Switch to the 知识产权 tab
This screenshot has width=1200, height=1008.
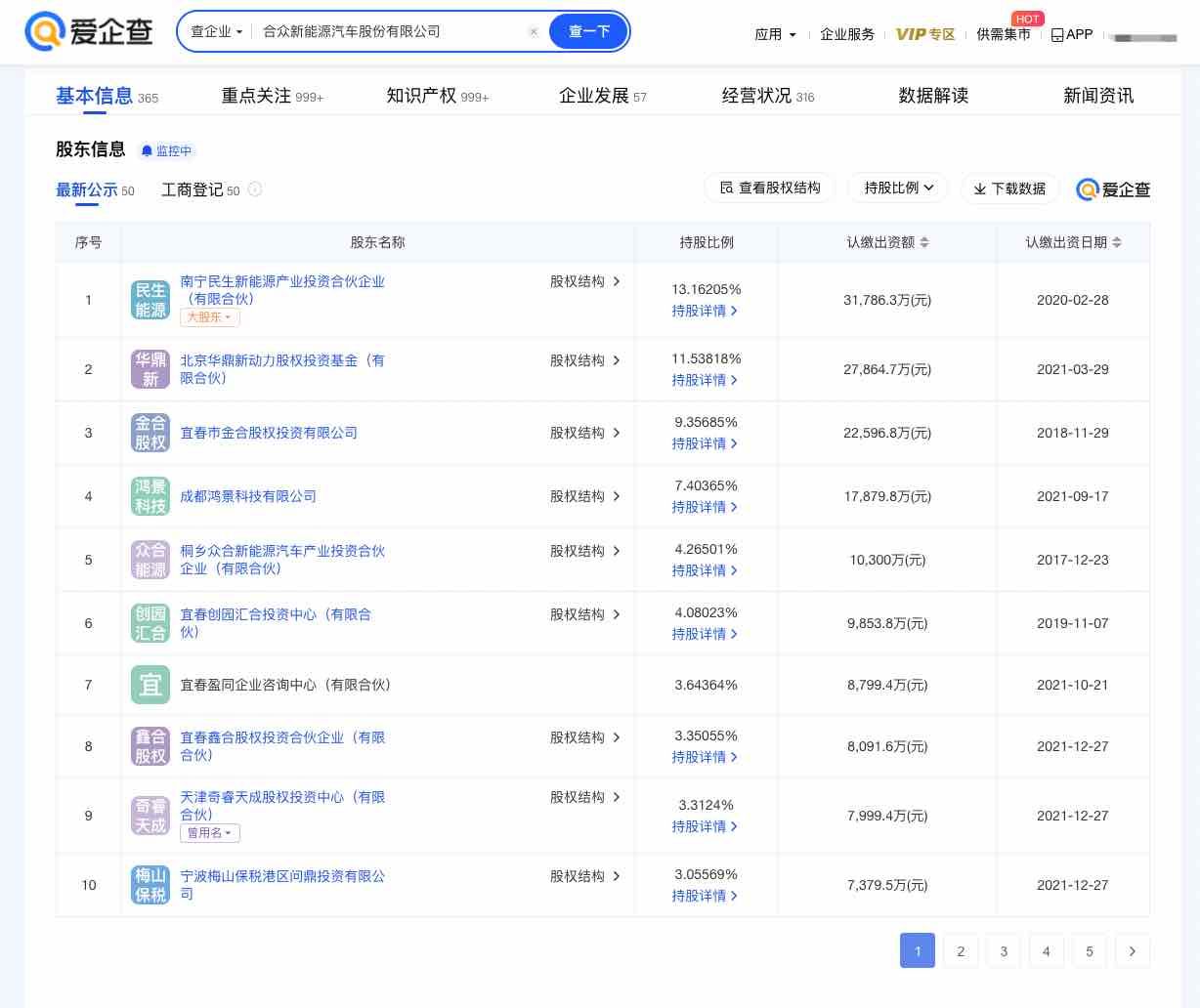tap(437, 96)
